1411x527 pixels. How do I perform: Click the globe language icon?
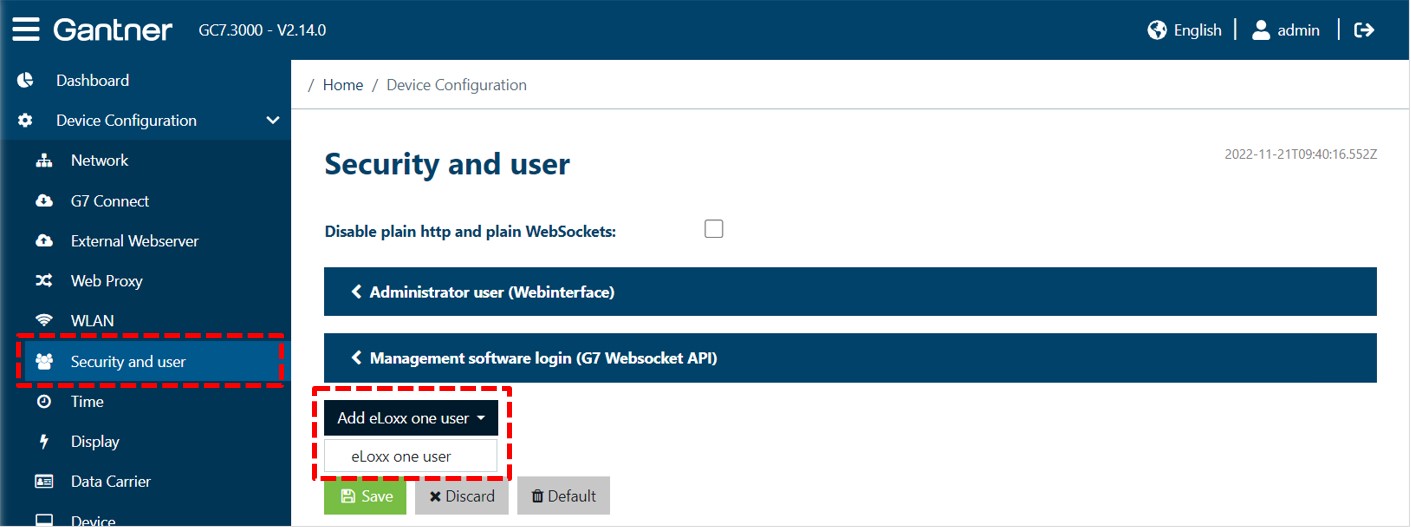(x=1157, y=30)
